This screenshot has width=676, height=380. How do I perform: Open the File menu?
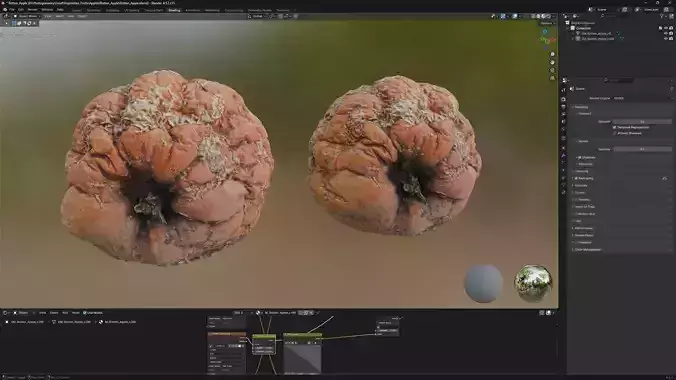point(12,9)
